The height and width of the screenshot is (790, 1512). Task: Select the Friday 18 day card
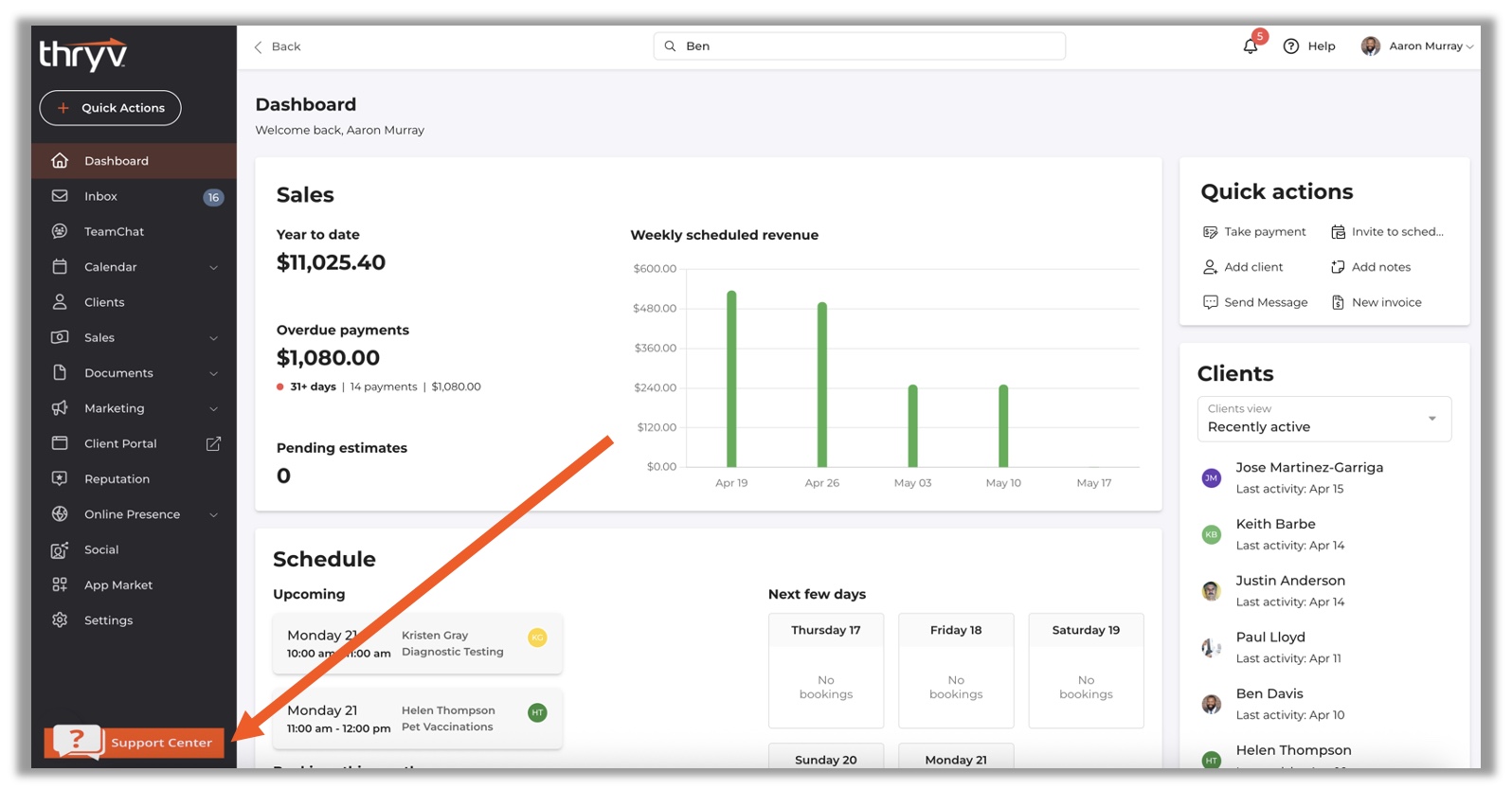click(956, 671)
